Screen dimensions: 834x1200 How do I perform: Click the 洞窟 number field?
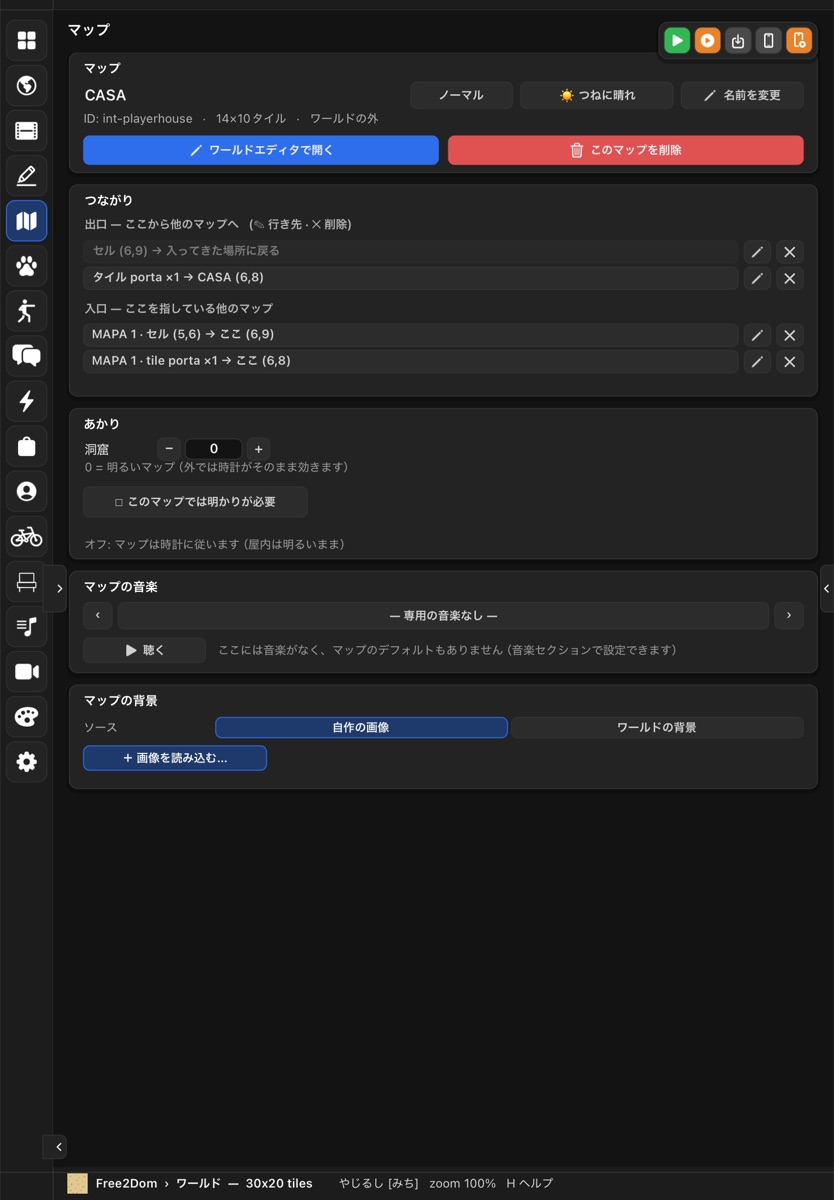213,449
